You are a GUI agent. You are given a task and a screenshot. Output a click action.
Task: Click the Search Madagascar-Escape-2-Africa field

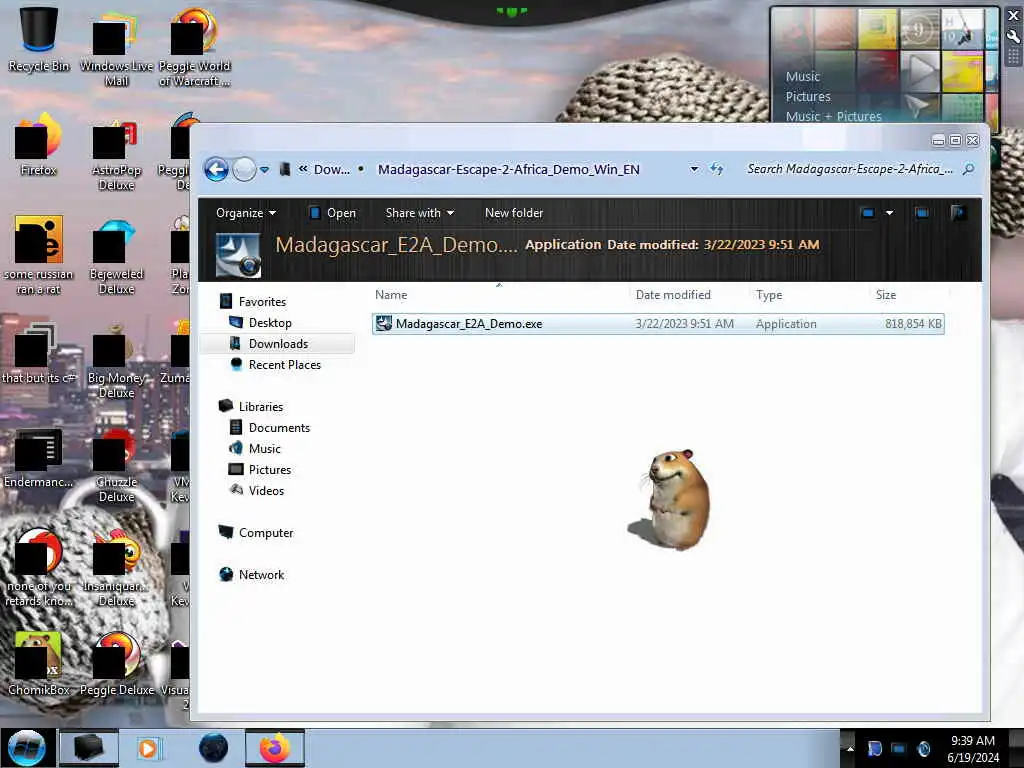(849, 169)
